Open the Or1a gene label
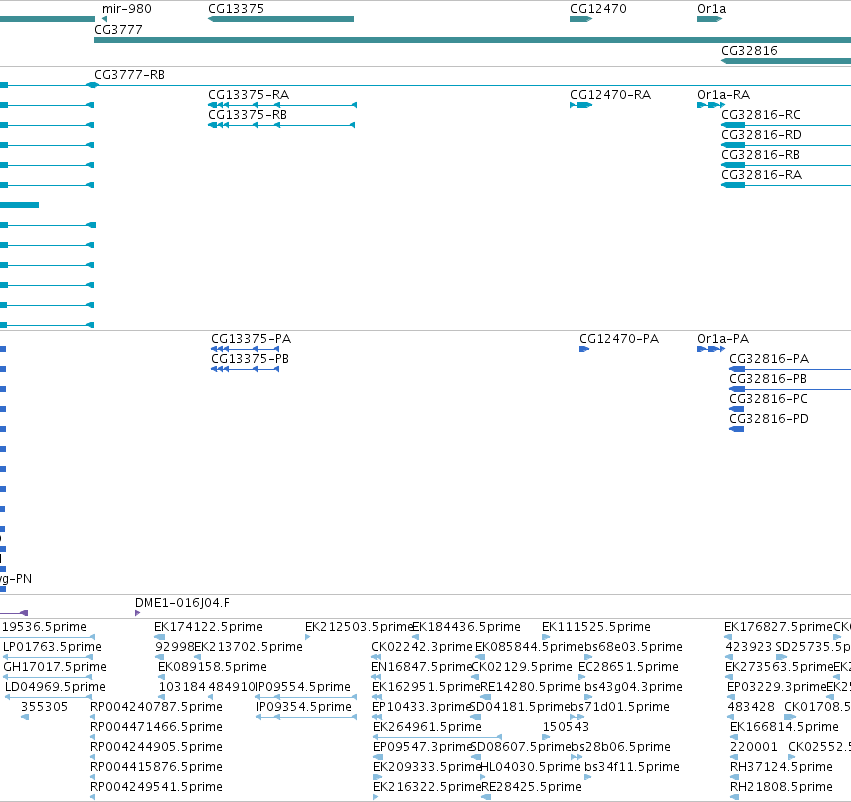The width and height of the screenshot is (851, 802). [711, 9]
